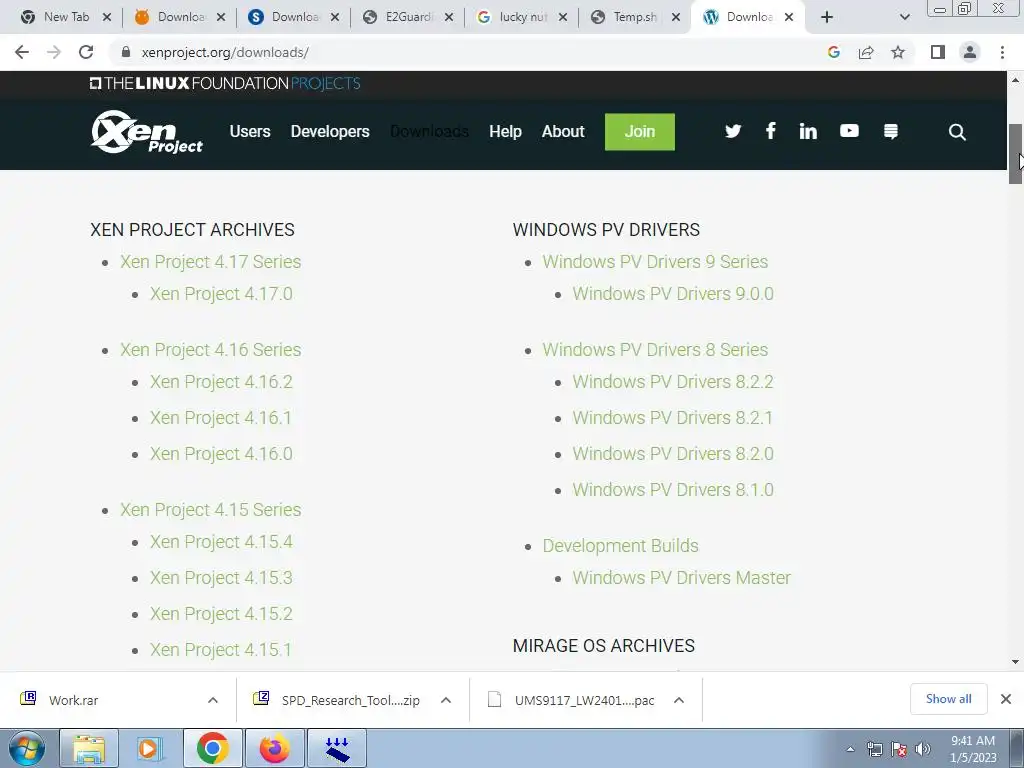The height and width of the screenshot is (768, 1024).
Task: Bookmark this page with star icon
Action: pyautogui.click(x=898, y=52)
